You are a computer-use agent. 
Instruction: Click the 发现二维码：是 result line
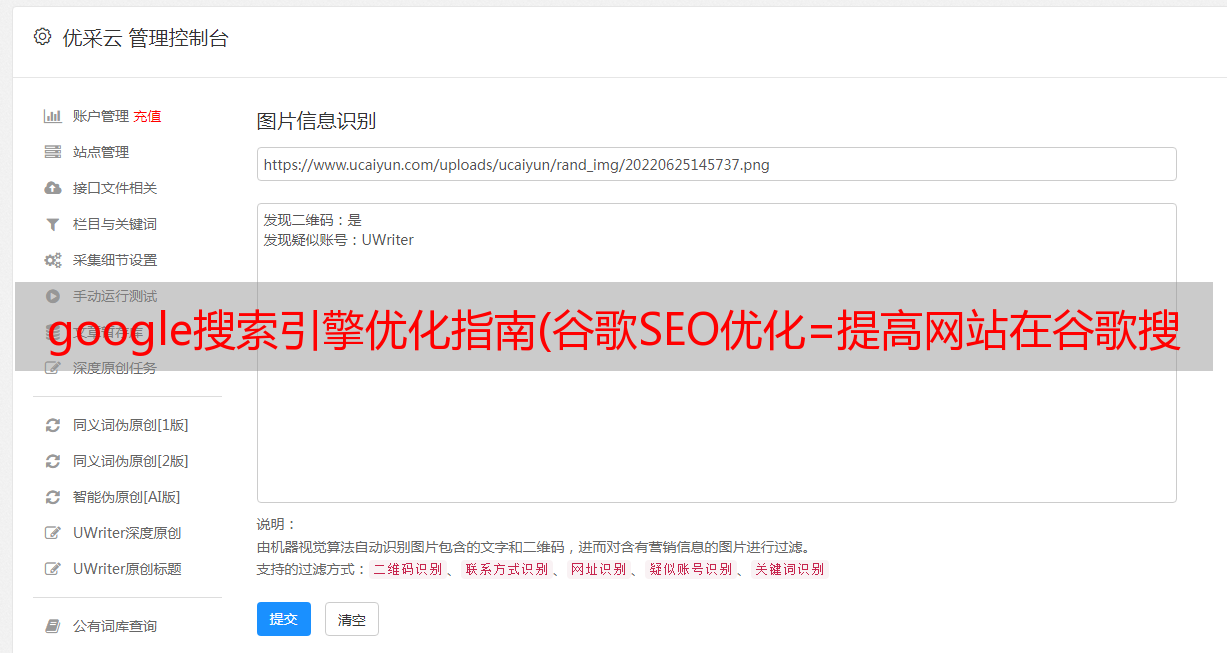(x=313, y=220)
